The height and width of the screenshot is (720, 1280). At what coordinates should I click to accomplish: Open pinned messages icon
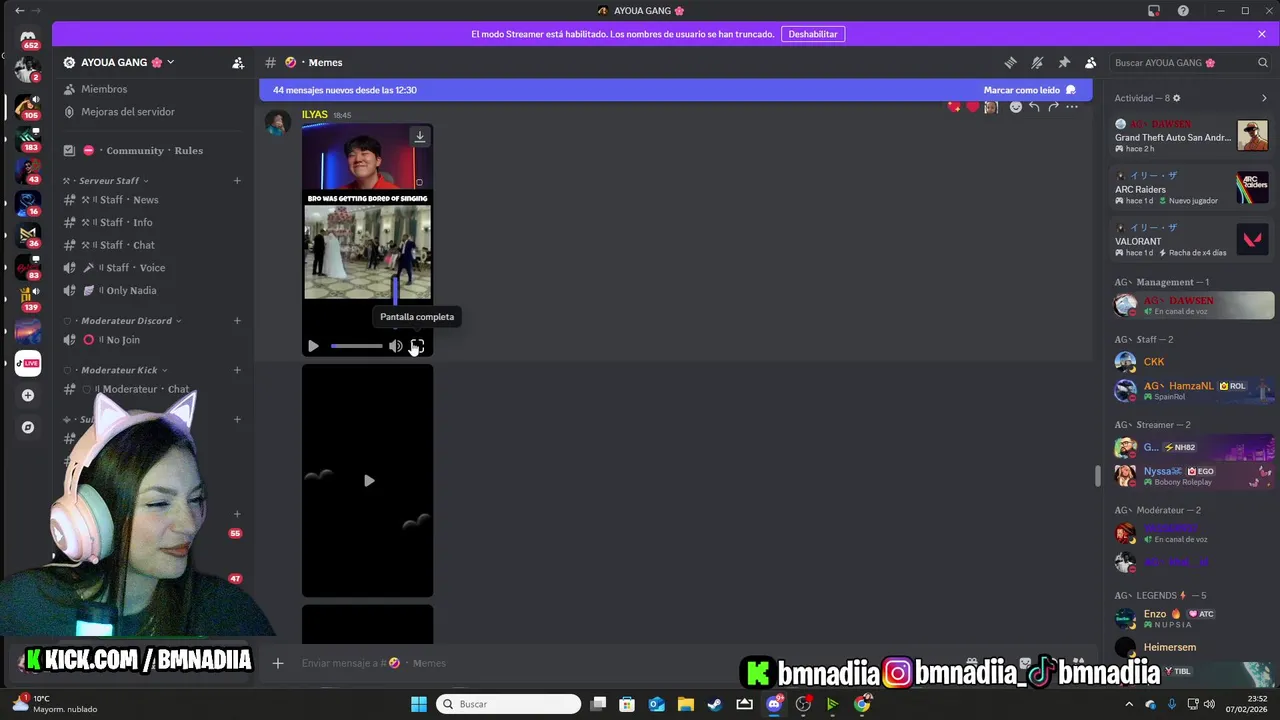tap(1064, 62)
